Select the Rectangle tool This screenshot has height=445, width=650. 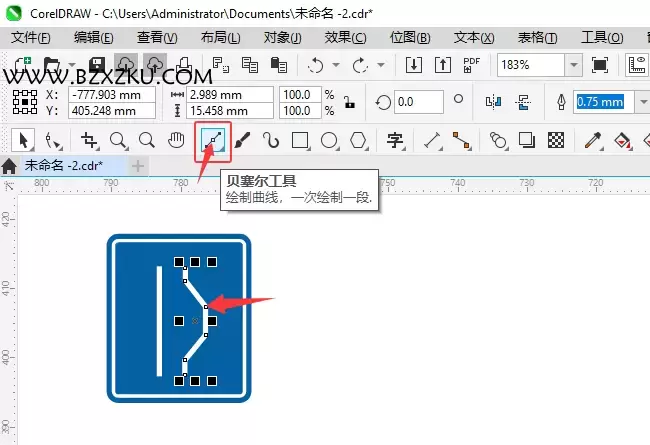point(300,140)
